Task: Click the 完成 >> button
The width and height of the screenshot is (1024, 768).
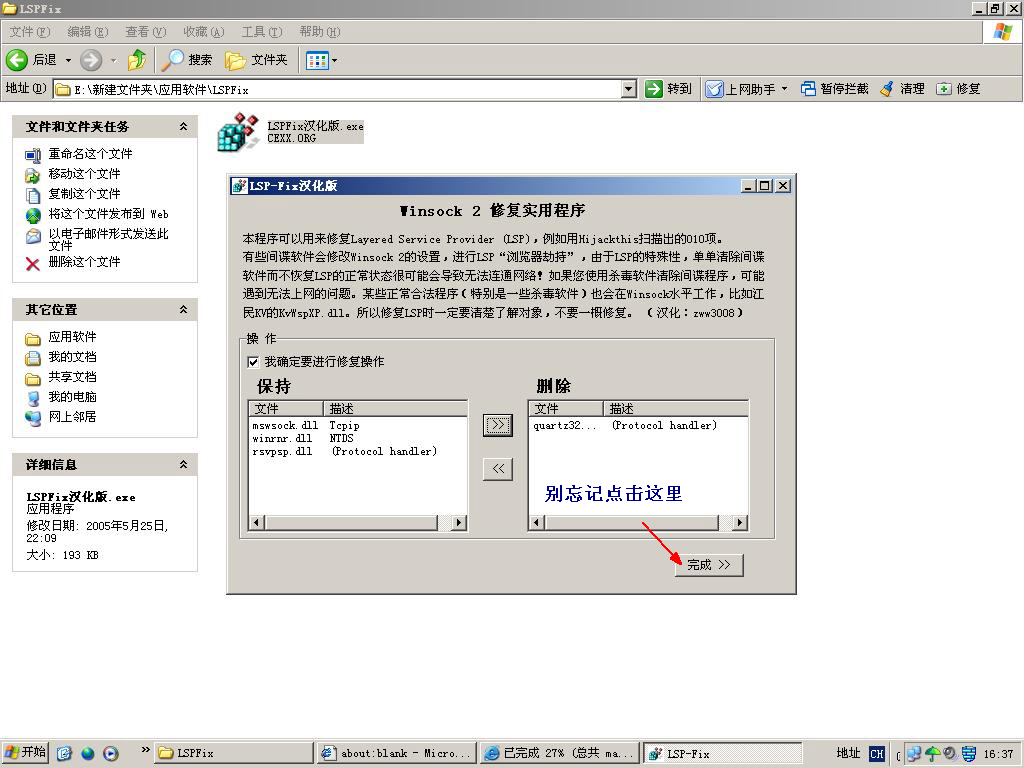Action: coord(709,565)
